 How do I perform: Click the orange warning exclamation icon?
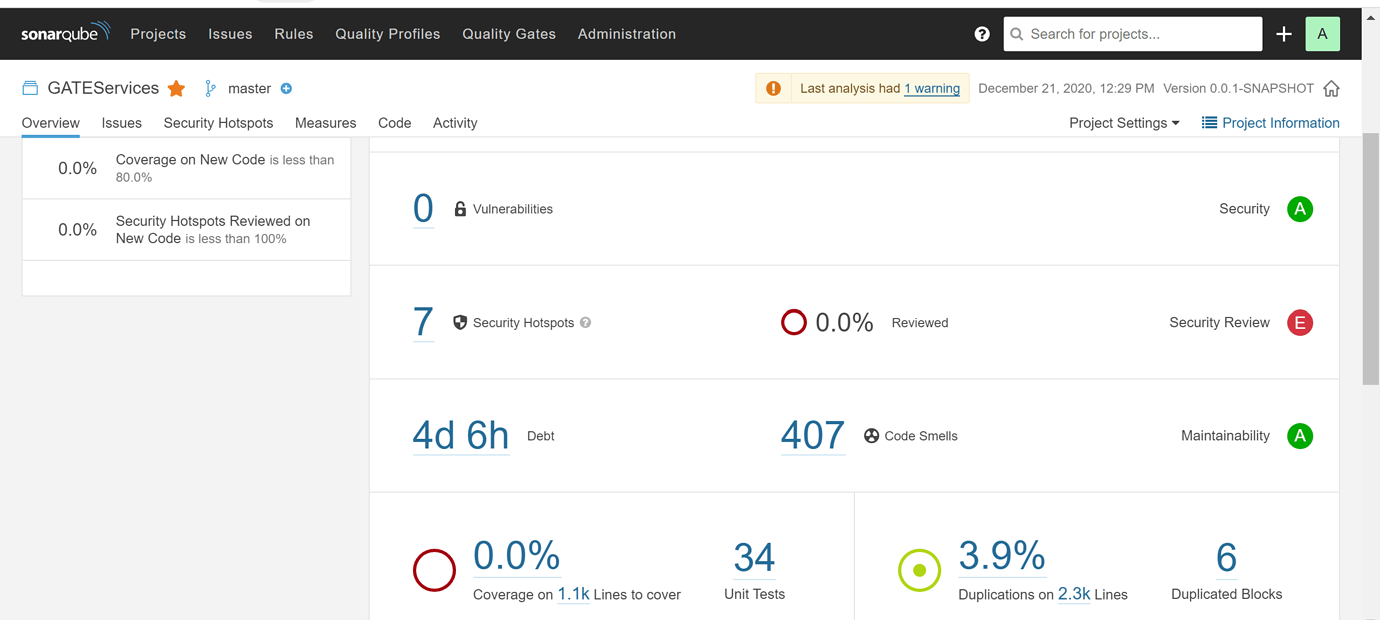click(x=773, y=89)
